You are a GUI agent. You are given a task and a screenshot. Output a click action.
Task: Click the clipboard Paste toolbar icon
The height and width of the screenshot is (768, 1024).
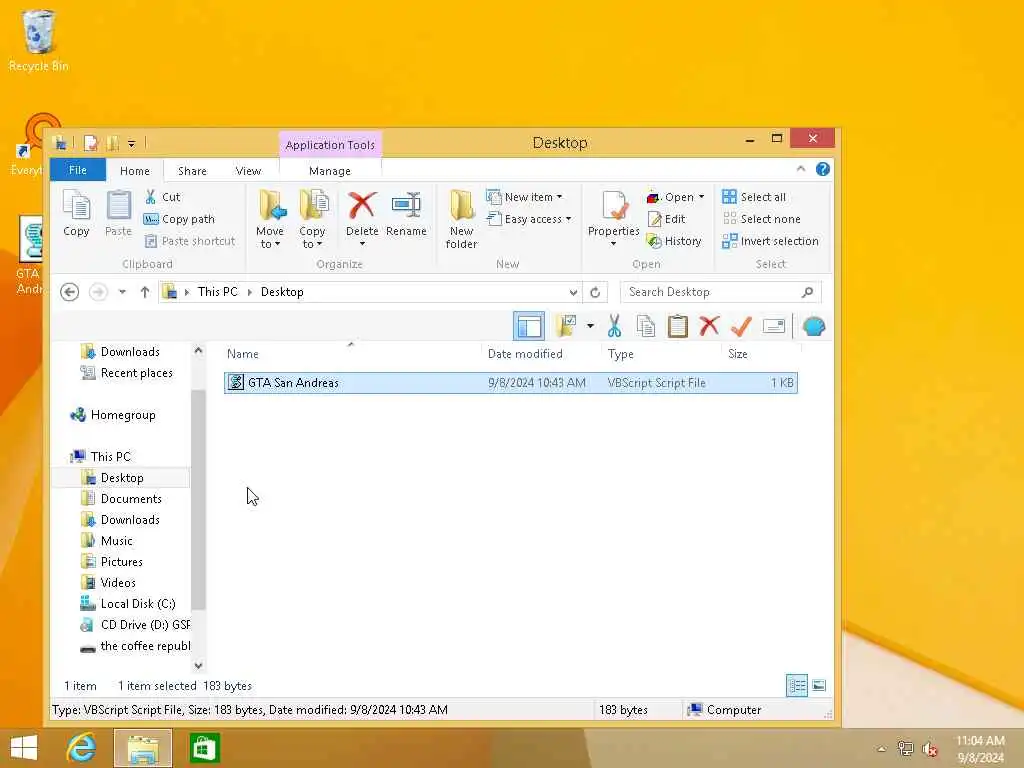[x=678, y=326]
